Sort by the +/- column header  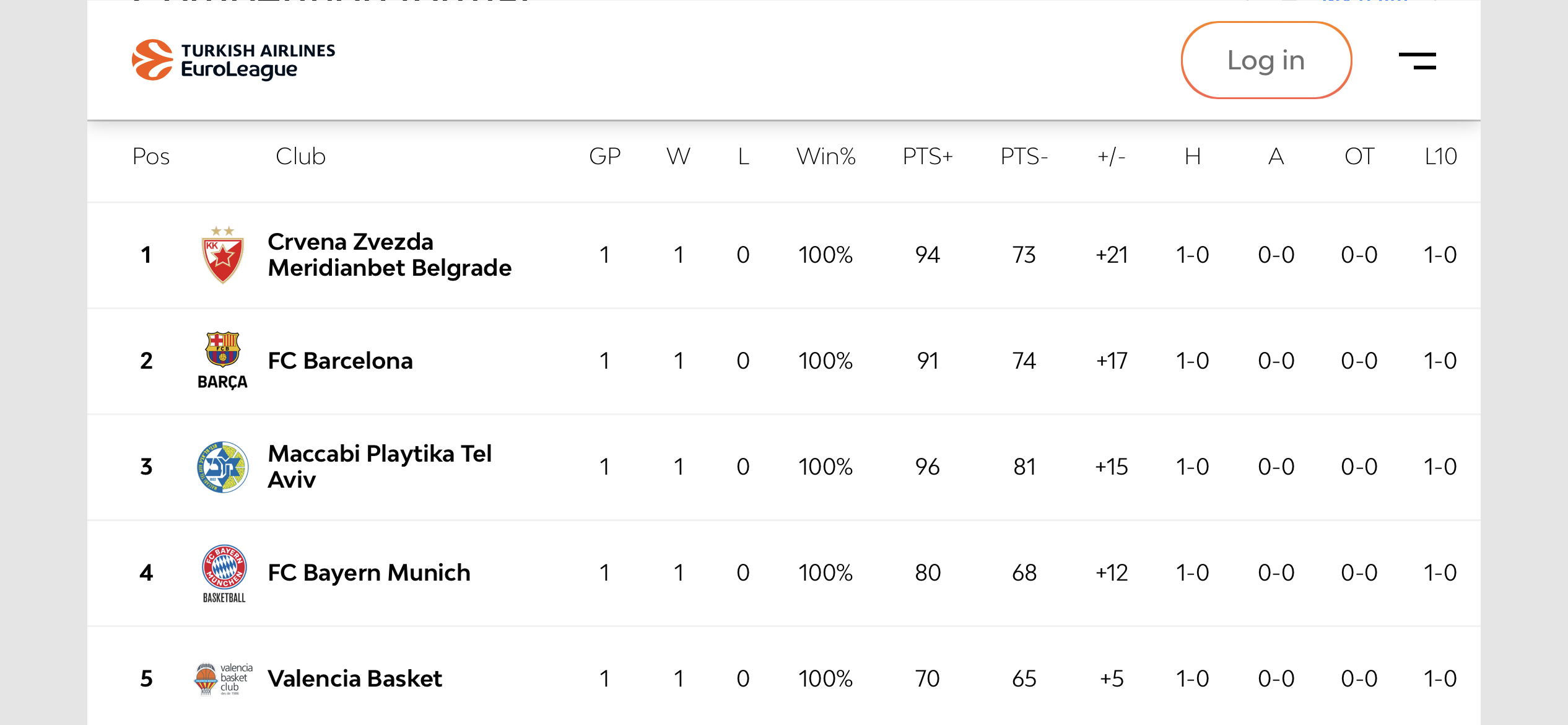coord(1112,156)
